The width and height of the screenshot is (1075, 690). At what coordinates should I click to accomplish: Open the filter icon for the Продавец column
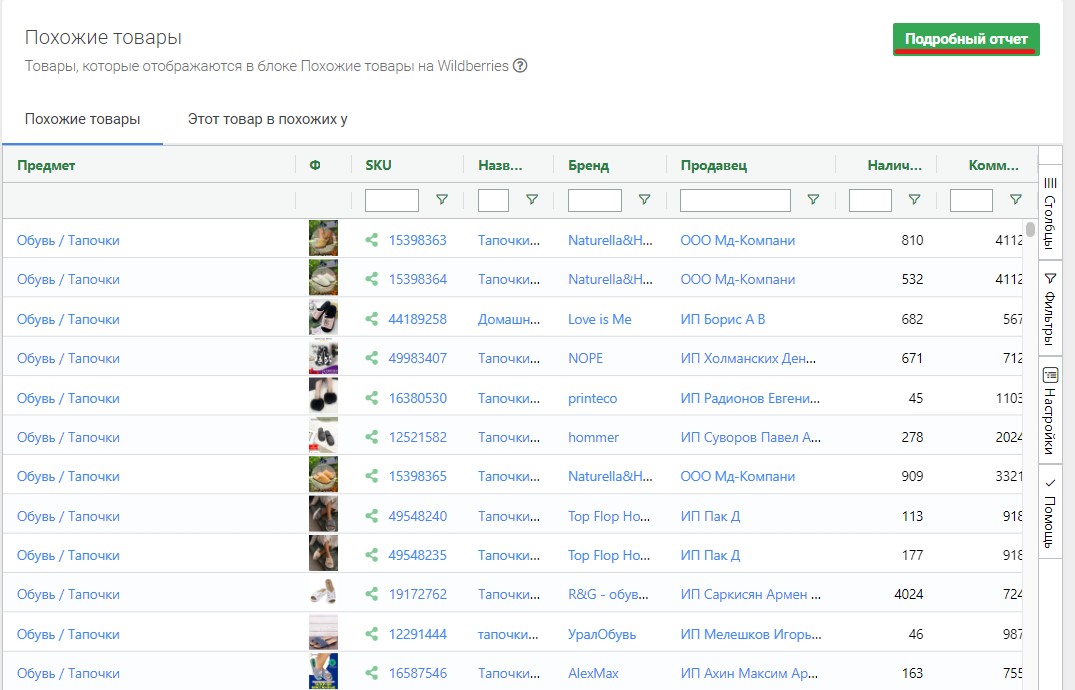(813, 200)
